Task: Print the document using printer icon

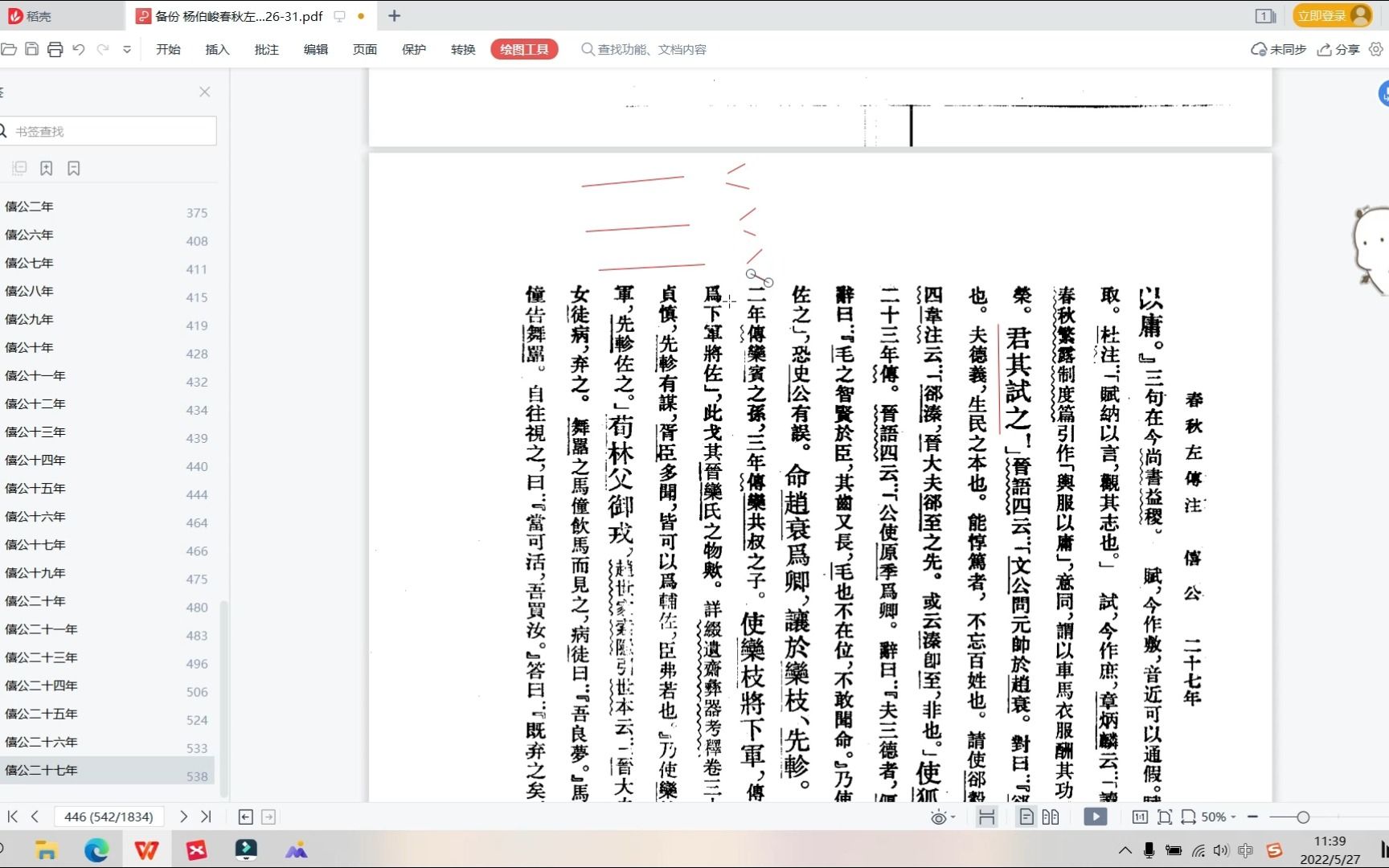Action: [55, 50]
